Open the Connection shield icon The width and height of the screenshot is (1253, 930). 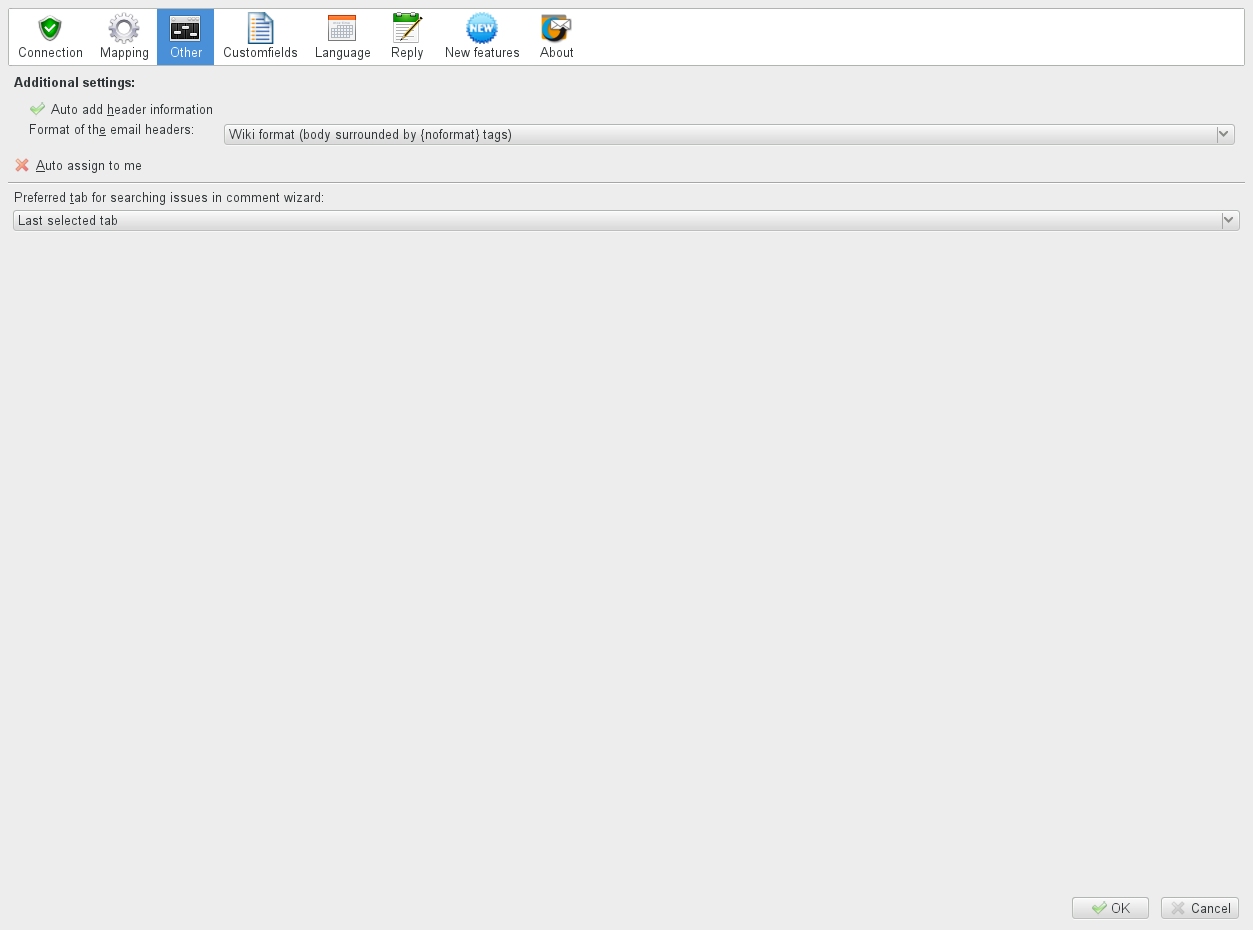pos(50,29)
